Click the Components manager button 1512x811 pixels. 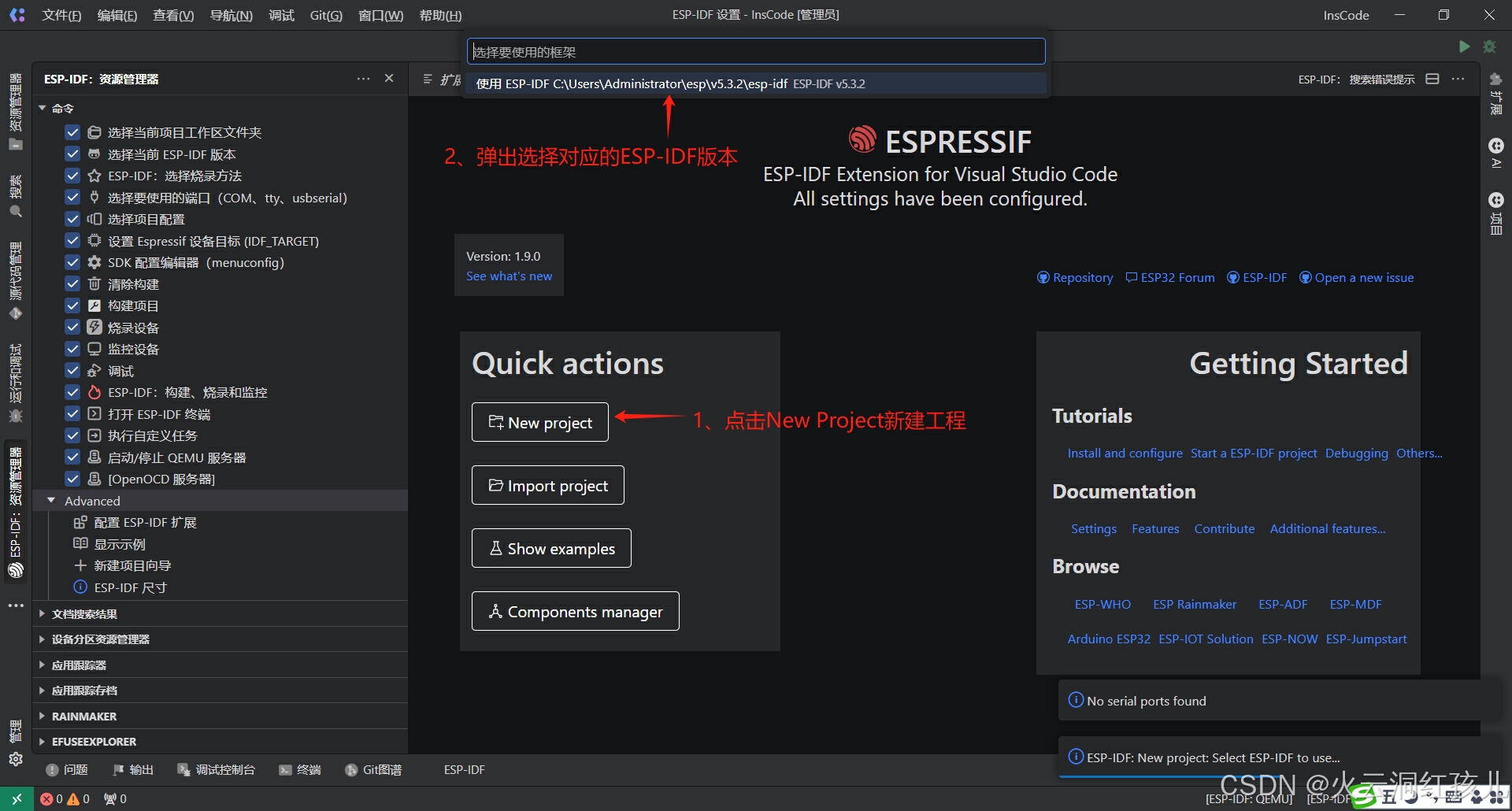click(x=576, y=611)
